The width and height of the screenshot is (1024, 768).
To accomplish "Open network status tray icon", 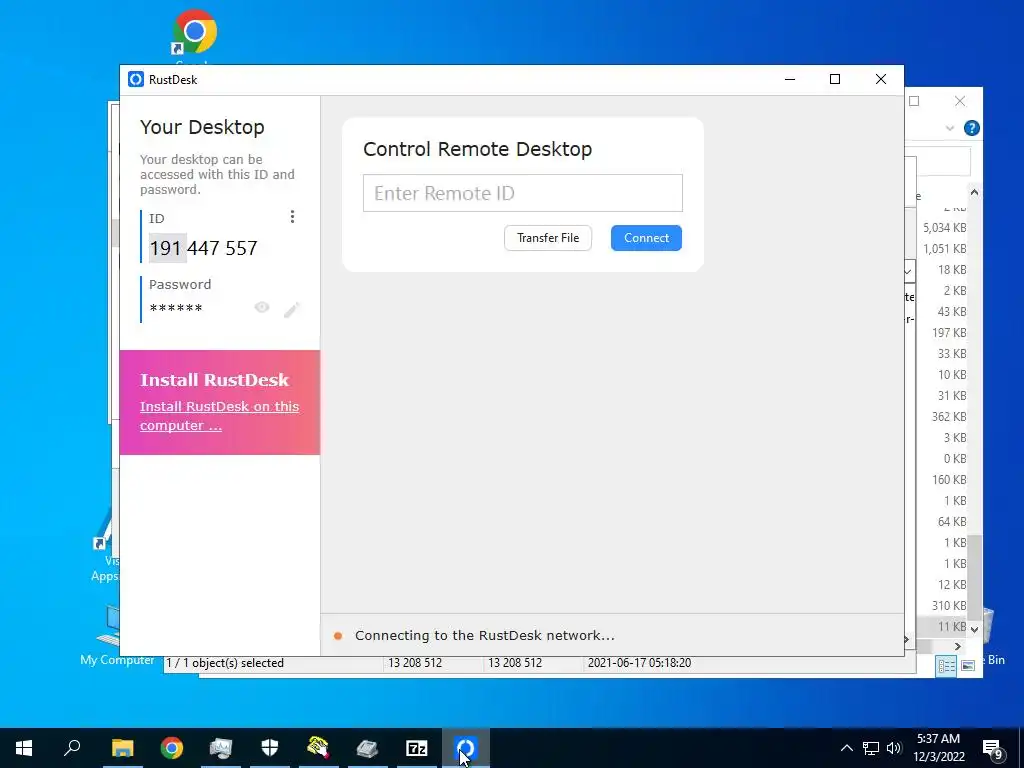I will click(871, 748).
